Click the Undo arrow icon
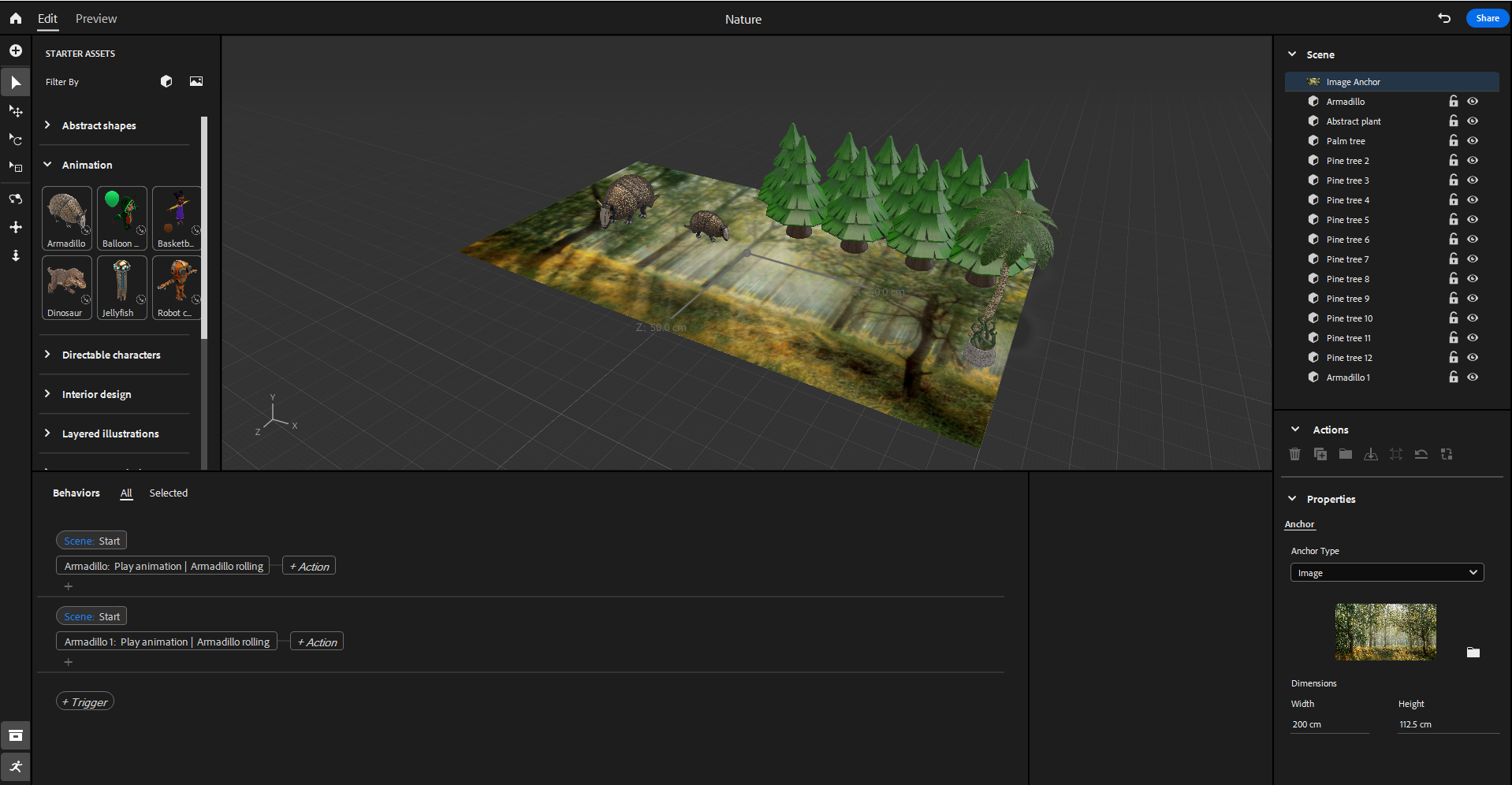1512x785 pixels. coord(1443,18)
